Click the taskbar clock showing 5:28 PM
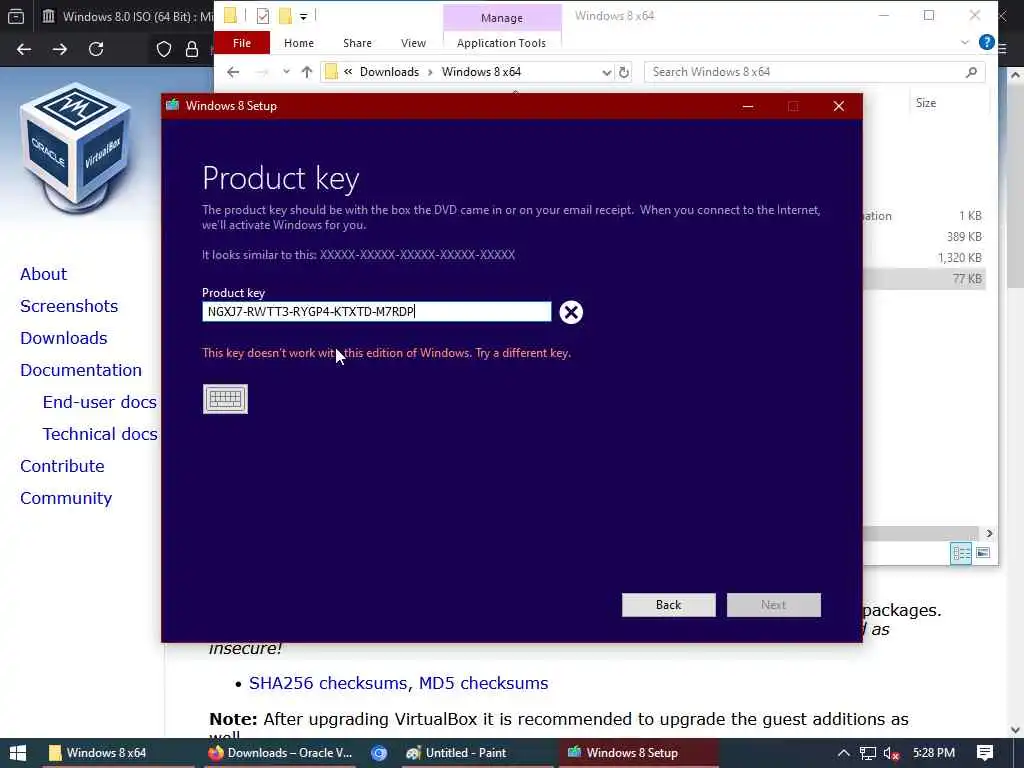Viewport: 1024px width, 768px height. pyautogui.click(x=934, y=753)
